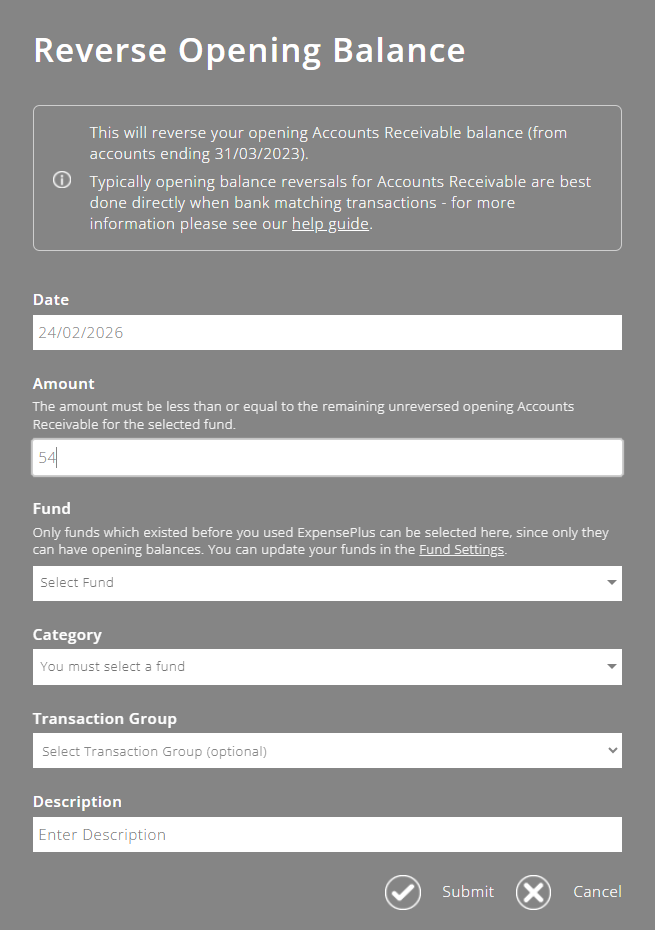Open the Select Fund dropdown
The image size is (655, 930).
pyautogui.click(x=327, y=583)
